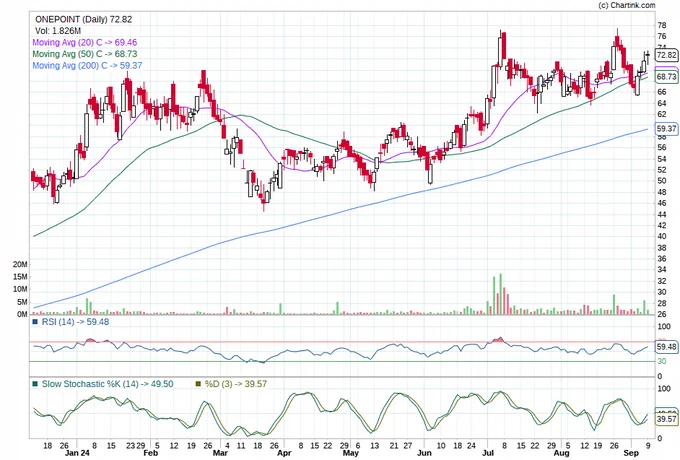
Task: Click the Aug month label
Action: (562, 453)
